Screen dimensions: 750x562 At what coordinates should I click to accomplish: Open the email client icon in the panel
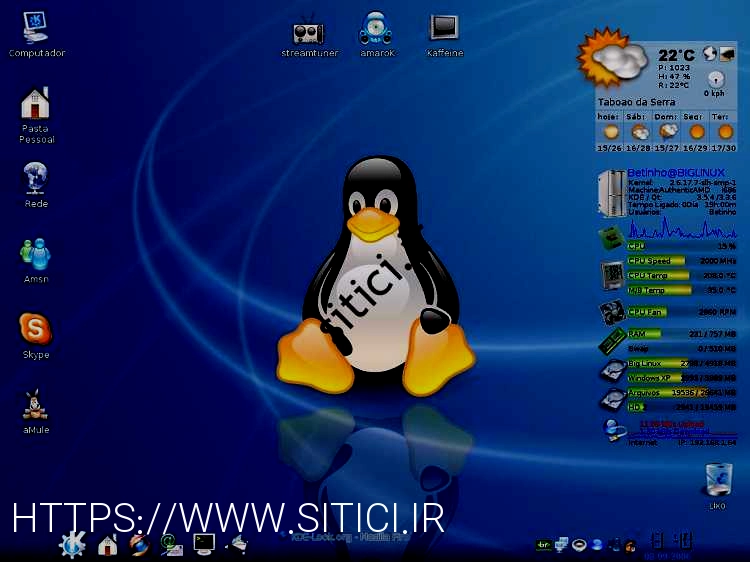pos(171,544)
